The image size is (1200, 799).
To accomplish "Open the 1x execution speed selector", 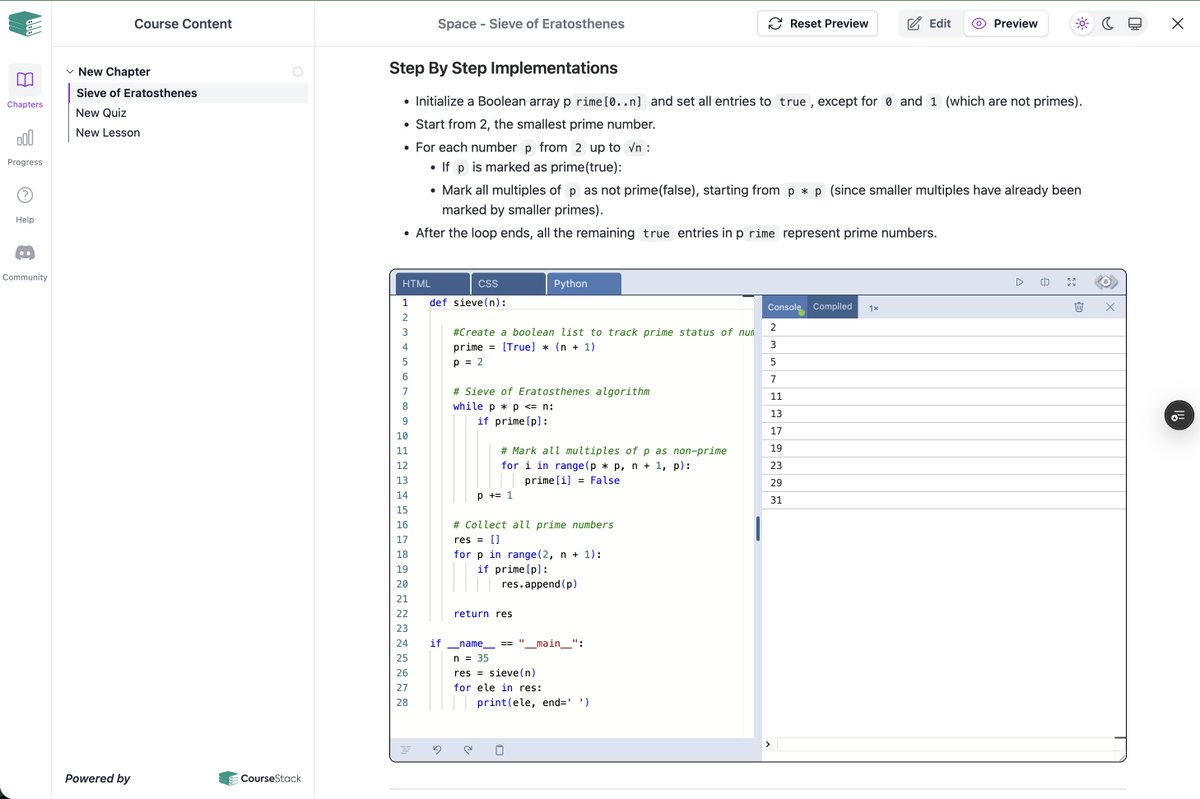I will (x=873, y=307).
